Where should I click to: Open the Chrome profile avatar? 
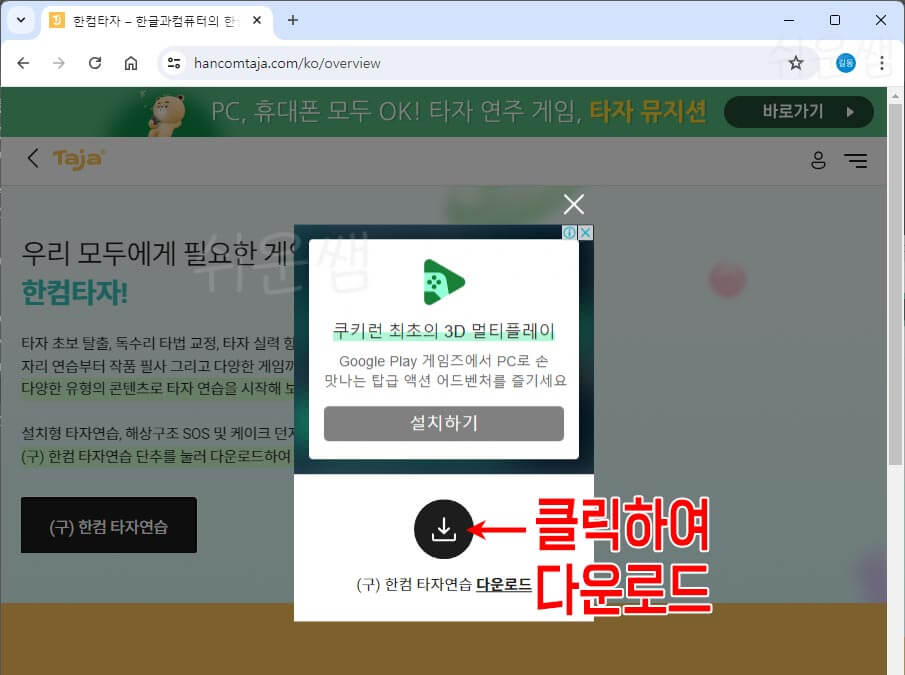tap(846, 63)
